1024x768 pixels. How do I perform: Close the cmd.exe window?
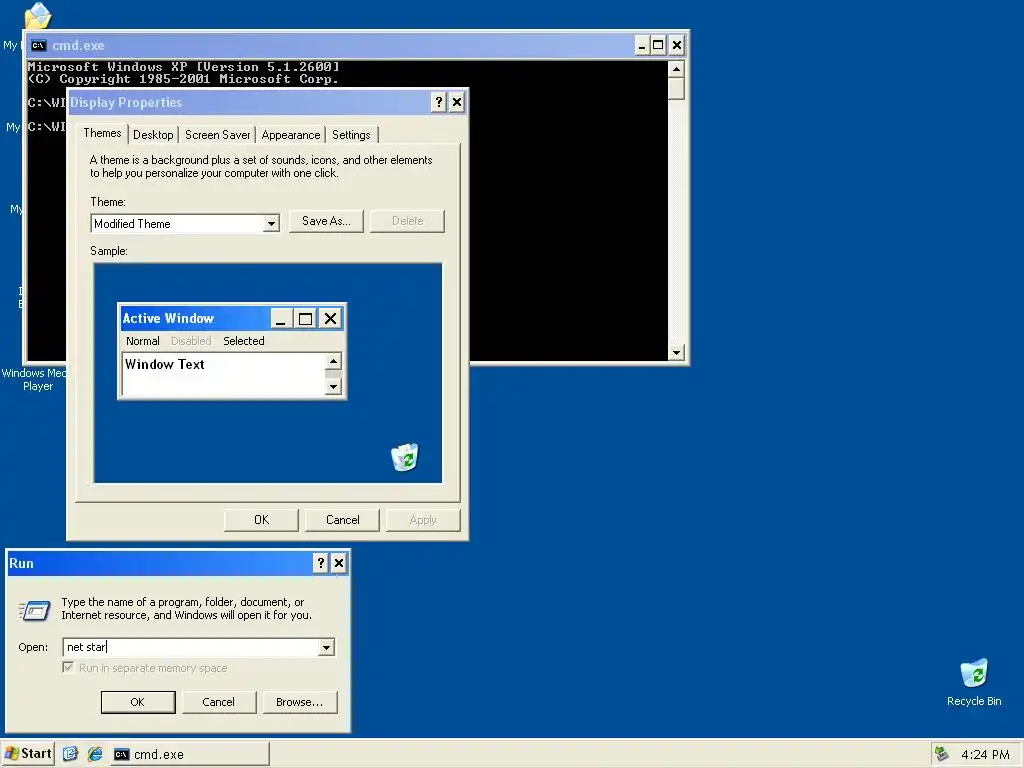(x=677, y=45)
